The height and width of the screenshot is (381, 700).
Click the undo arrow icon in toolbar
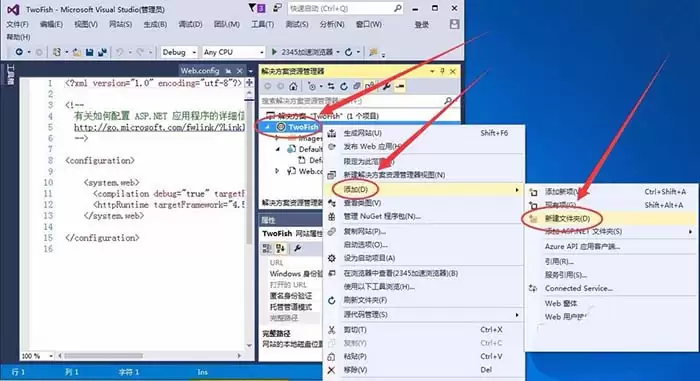point(120,52)
